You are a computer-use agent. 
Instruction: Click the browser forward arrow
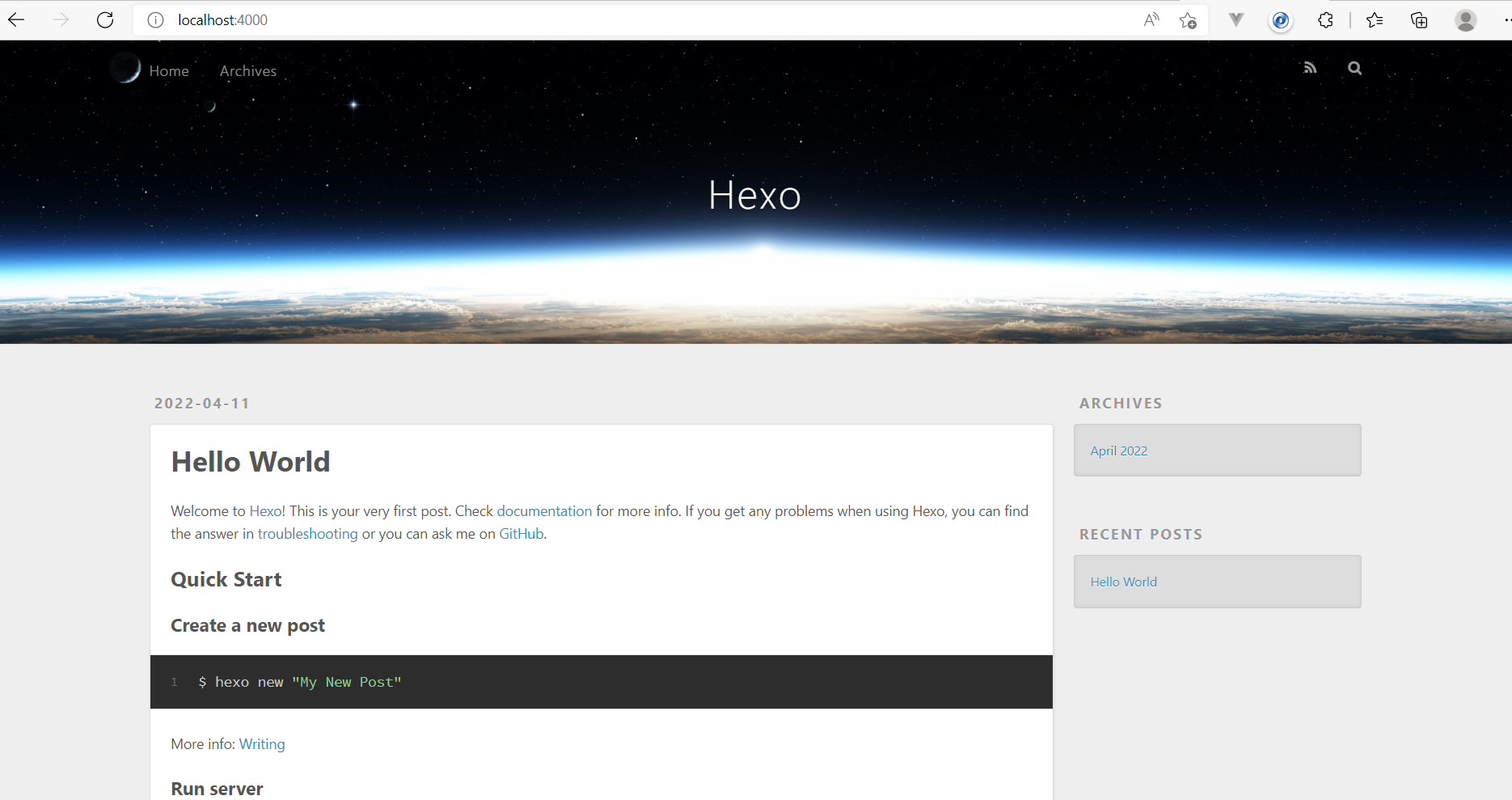pyautogui.click(x=61, y=20)
